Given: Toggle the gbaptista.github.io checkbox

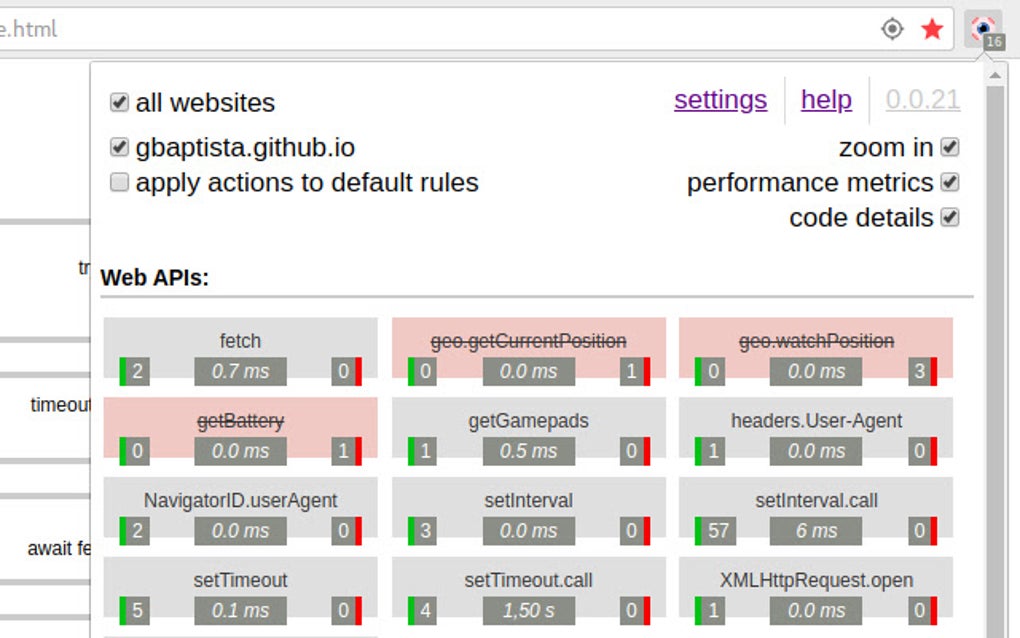Looking at the screenshot, I should coord(119,145).
